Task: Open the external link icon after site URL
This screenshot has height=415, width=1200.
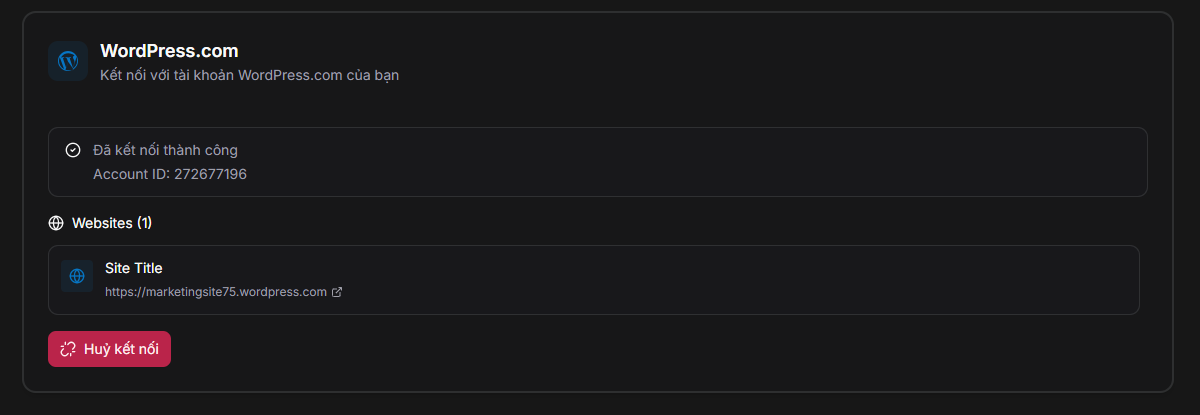Action: tap(337, 292)
